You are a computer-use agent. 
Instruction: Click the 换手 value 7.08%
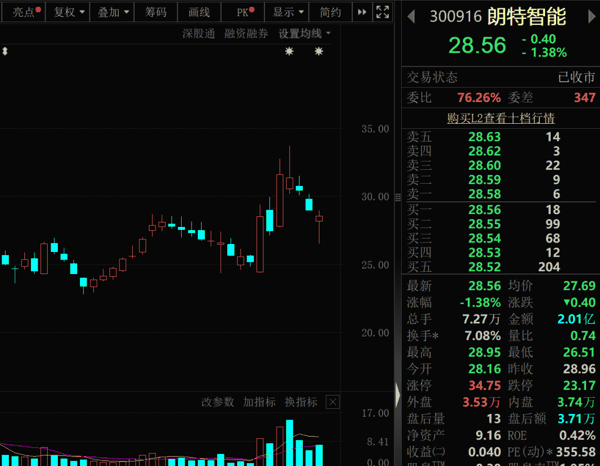tap(483, 336)
